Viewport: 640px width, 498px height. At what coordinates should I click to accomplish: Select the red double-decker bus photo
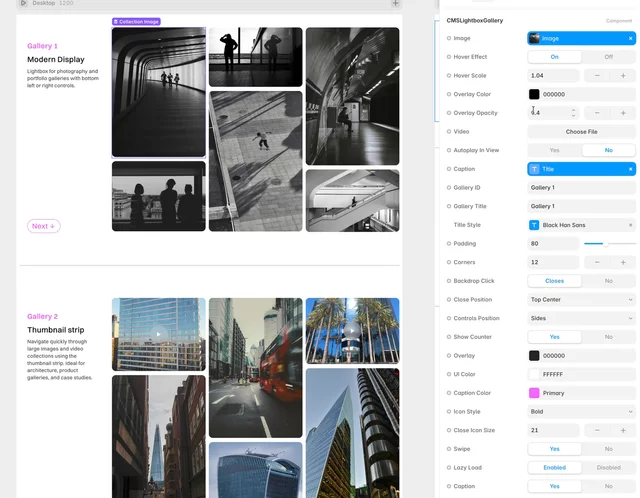tap(256, 368)
